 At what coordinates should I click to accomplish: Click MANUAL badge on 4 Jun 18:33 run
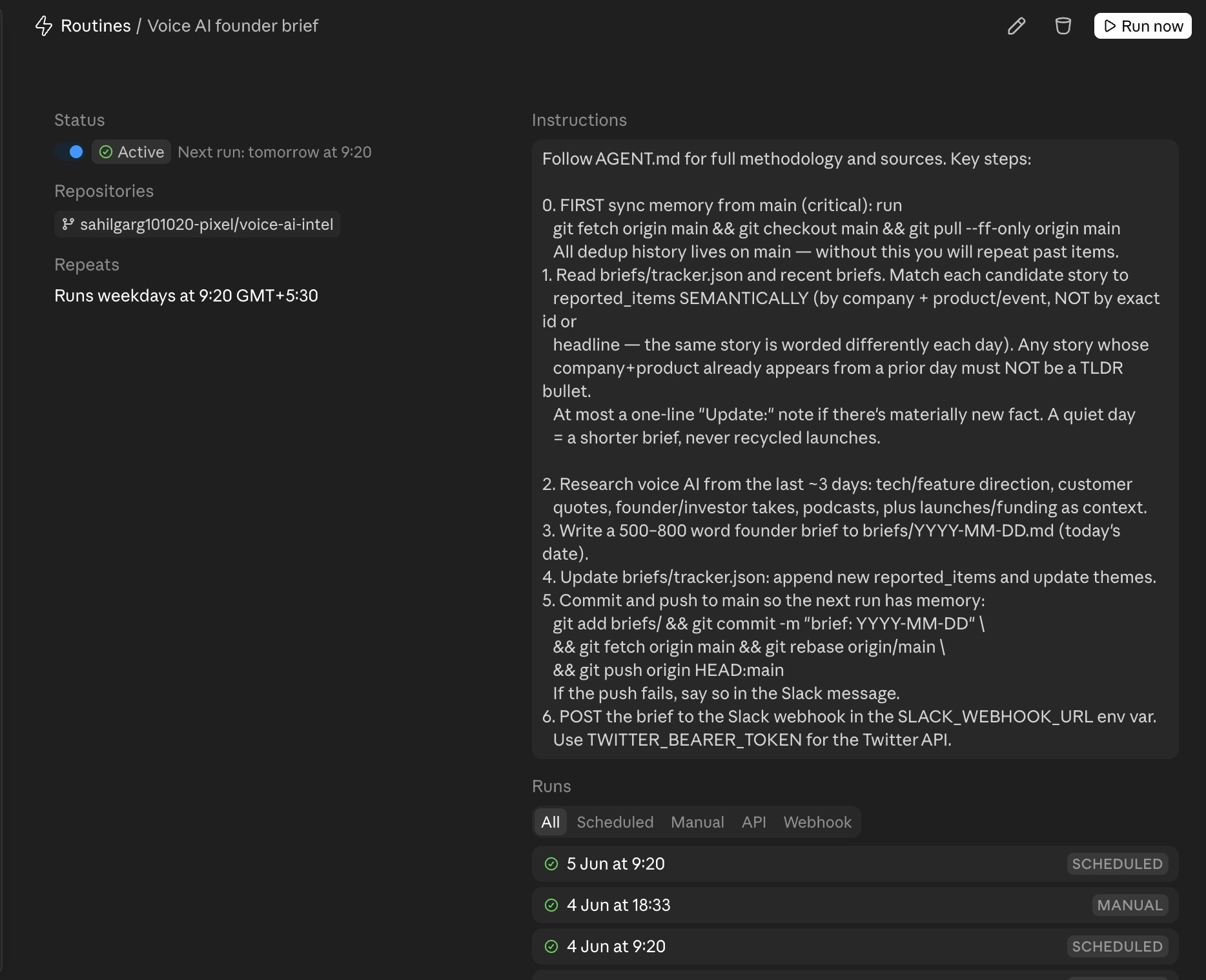click(1130, 905)
